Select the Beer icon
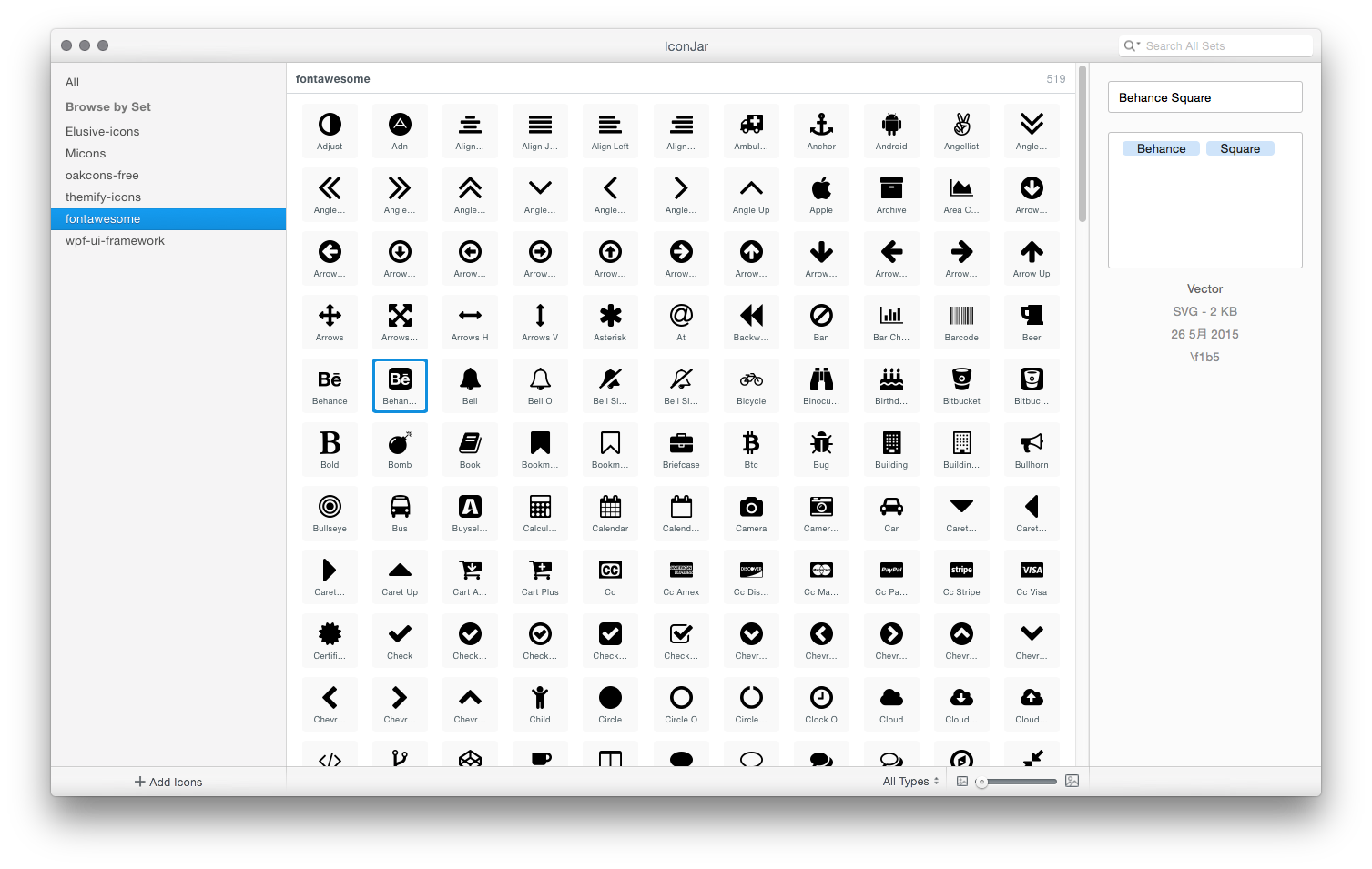 (x=1032, y=321)
